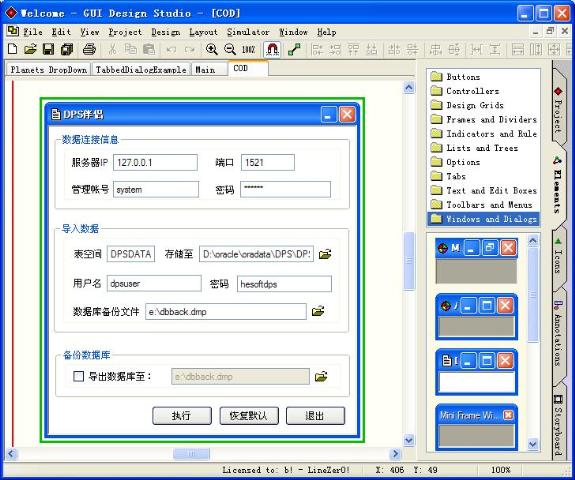
Task: Open the Text and Edit Boxes folder
Action: click(x=483, y=191)
